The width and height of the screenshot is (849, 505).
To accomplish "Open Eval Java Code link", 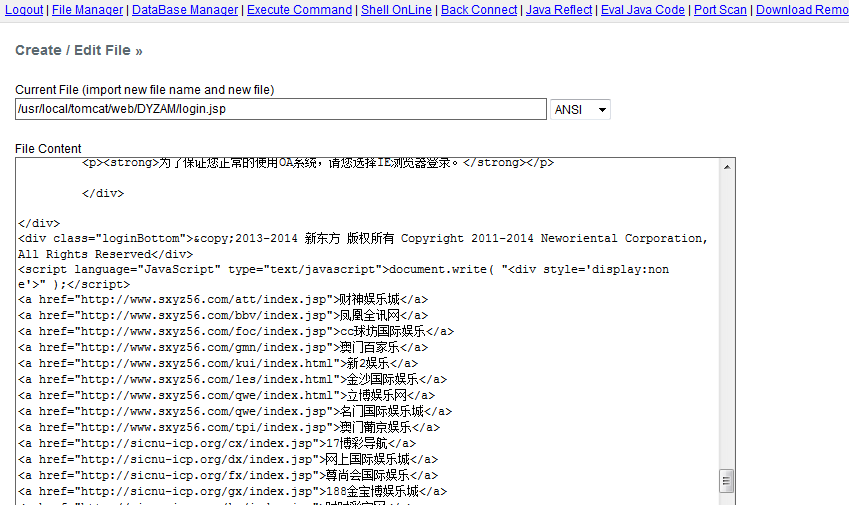I will [x=643, y=10].
